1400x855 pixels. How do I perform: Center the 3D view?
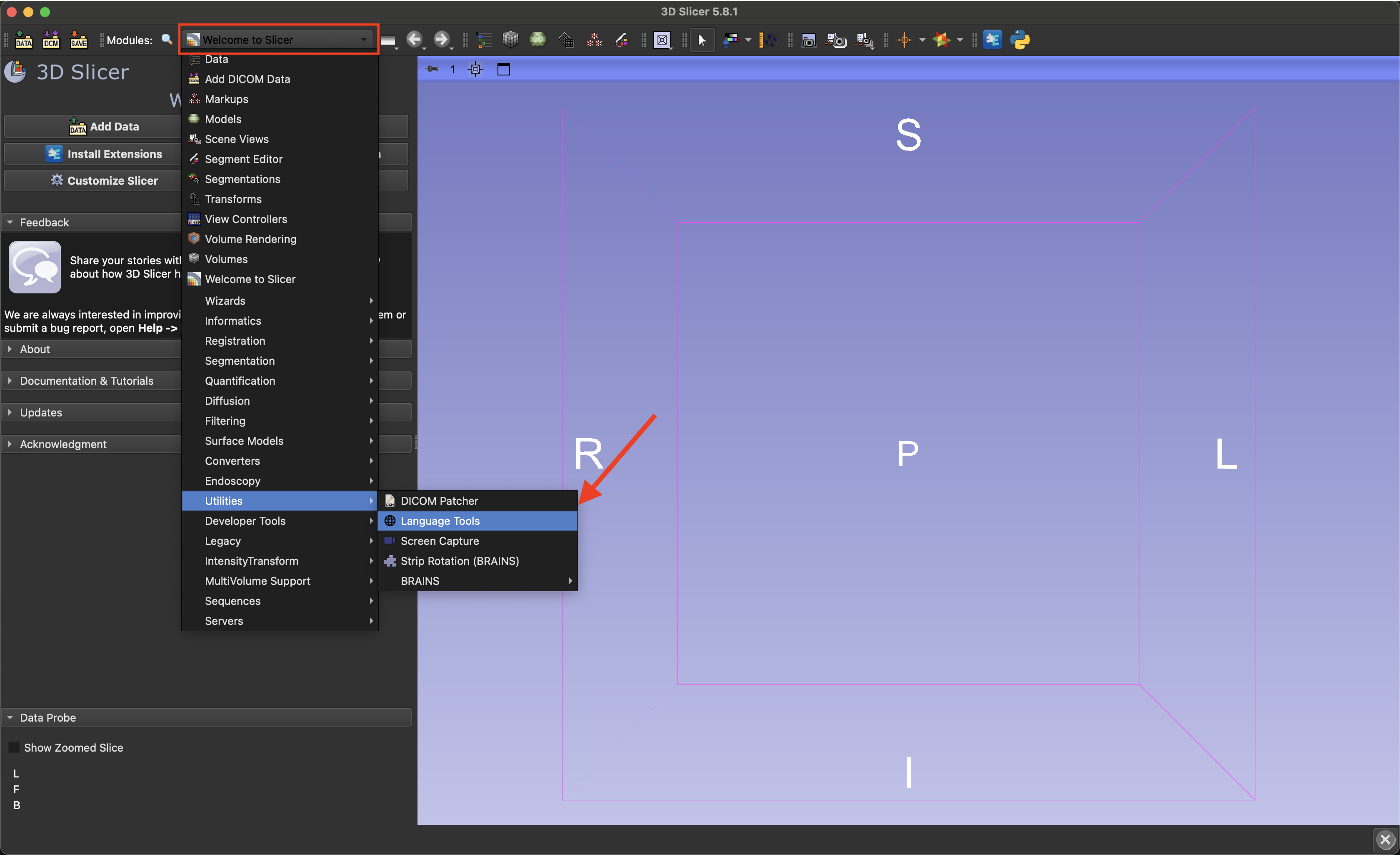475,69
